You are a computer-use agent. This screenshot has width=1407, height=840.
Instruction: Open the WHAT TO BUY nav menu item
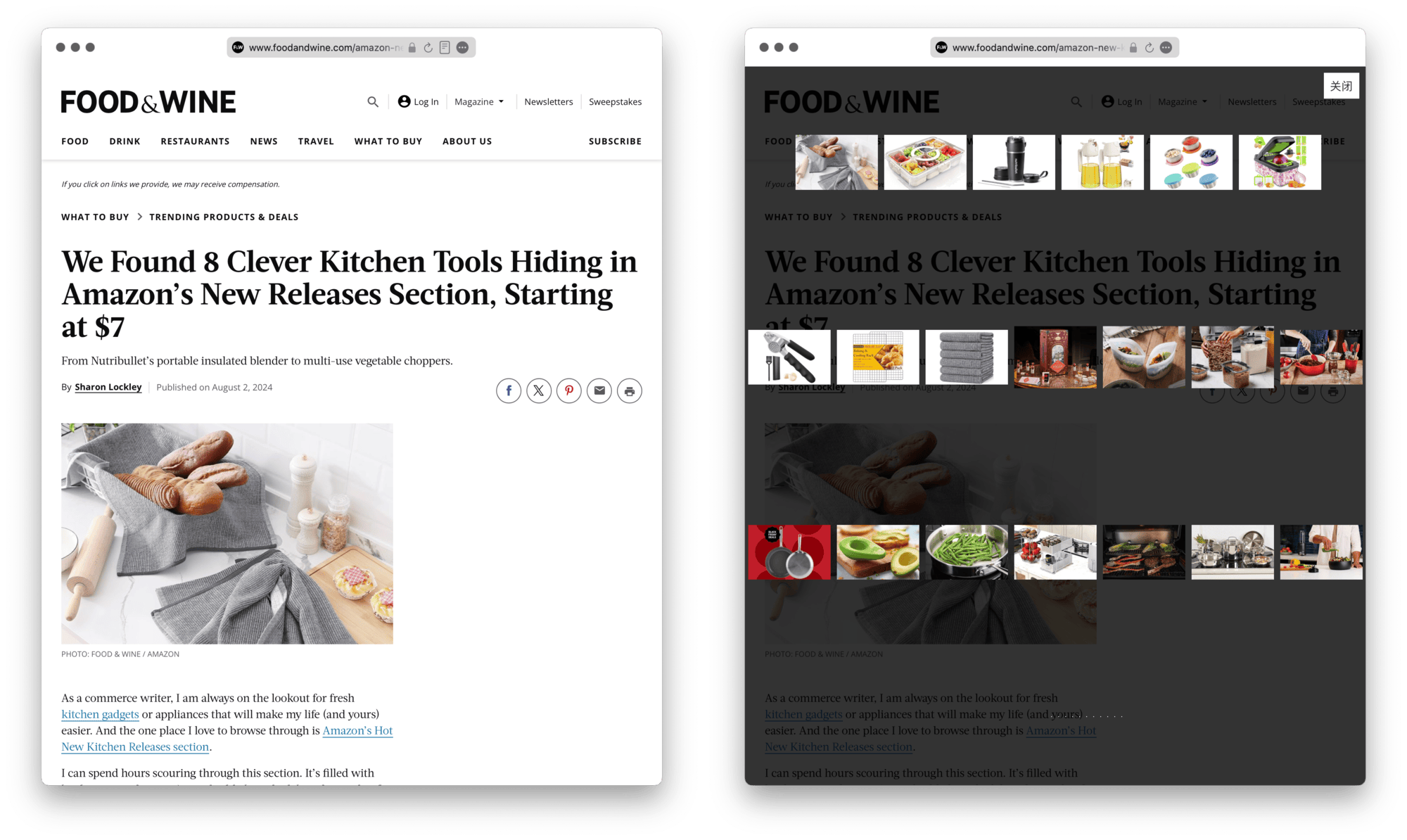[388, 141]
